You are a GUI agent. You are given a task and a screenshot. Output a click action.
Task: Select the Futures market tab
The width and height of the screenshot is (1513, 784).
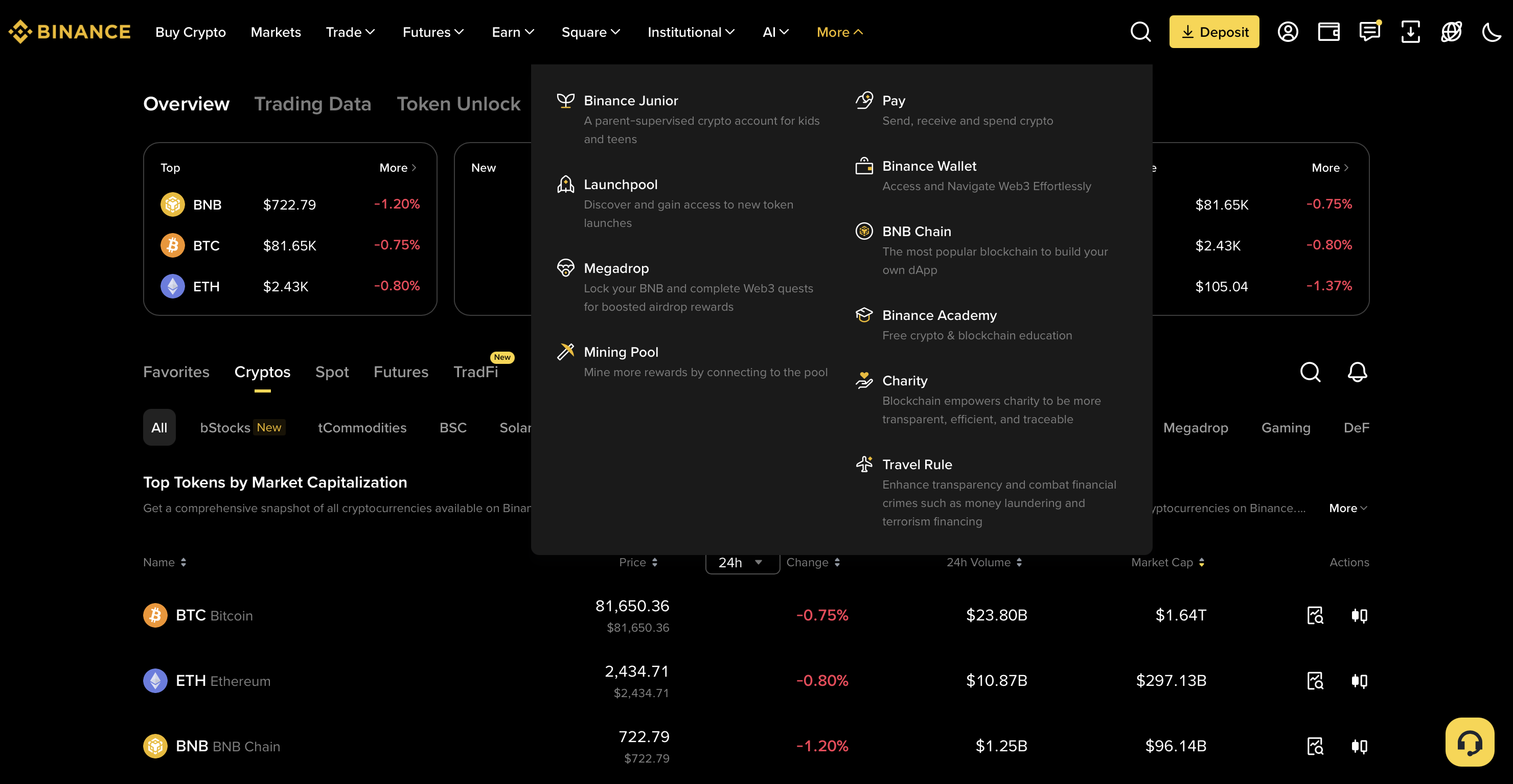tap(401, 372)
